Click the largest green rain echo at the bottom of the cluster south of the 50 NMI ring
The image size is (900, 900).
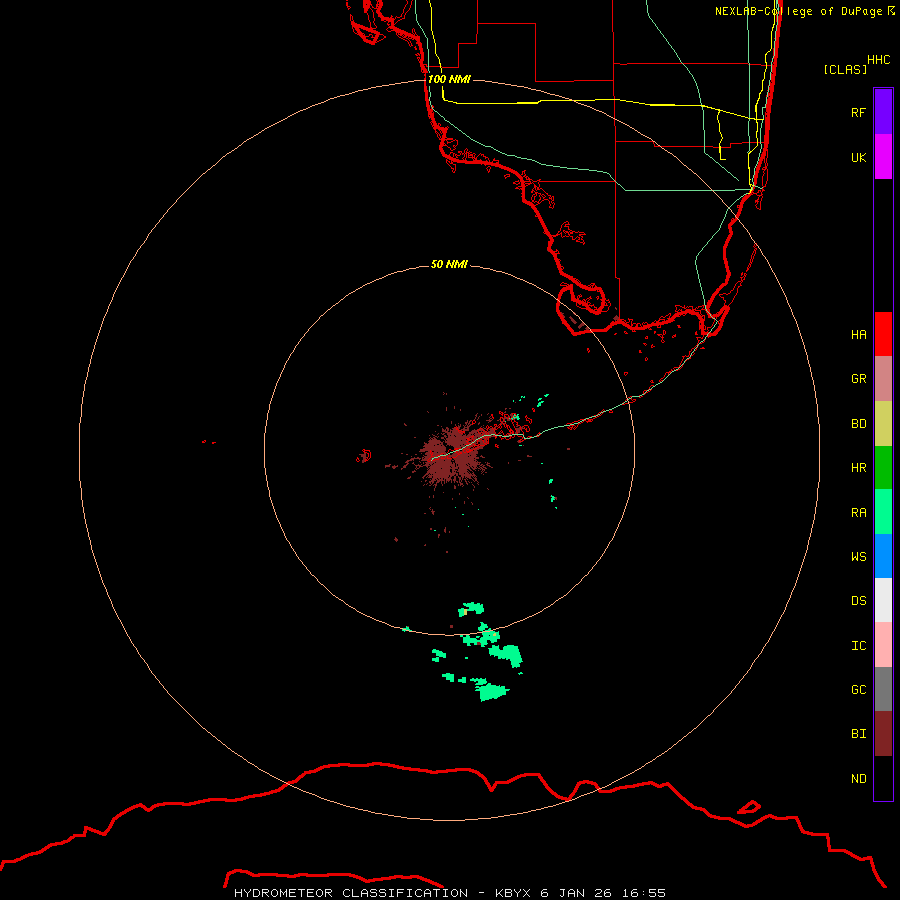pos(491,690)
